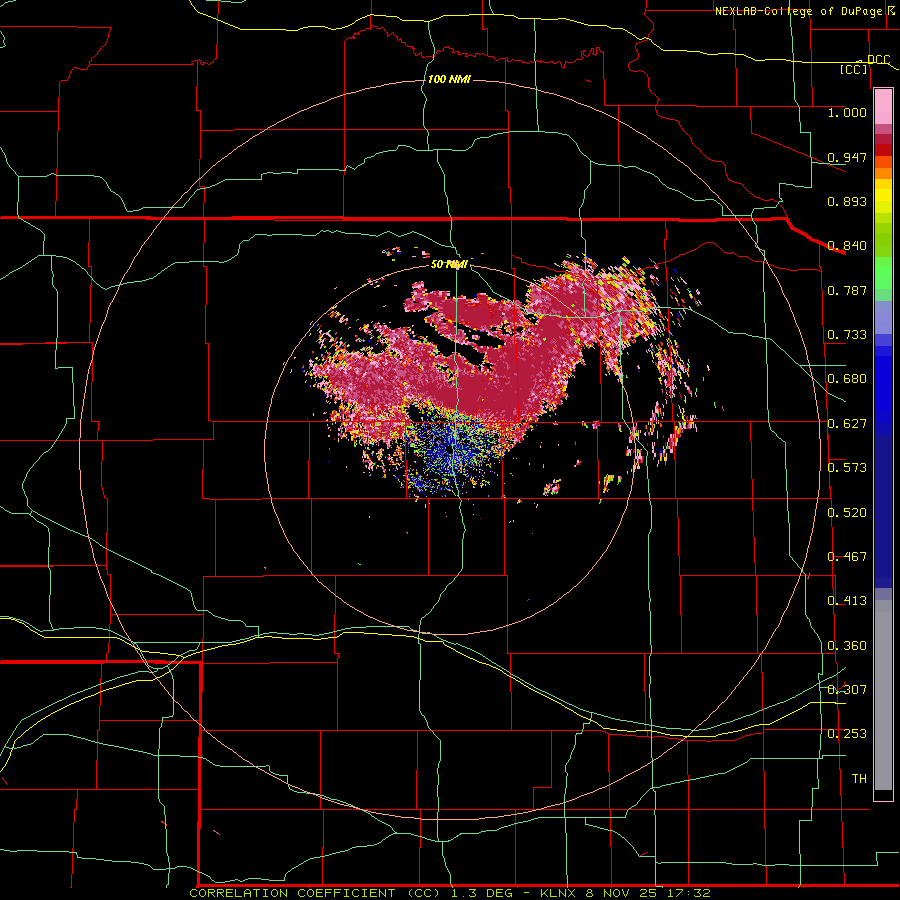Viewport: 900px width, 900px height.
Task: Pick the bright red swatch near 0.947
Action: point(883,150)
